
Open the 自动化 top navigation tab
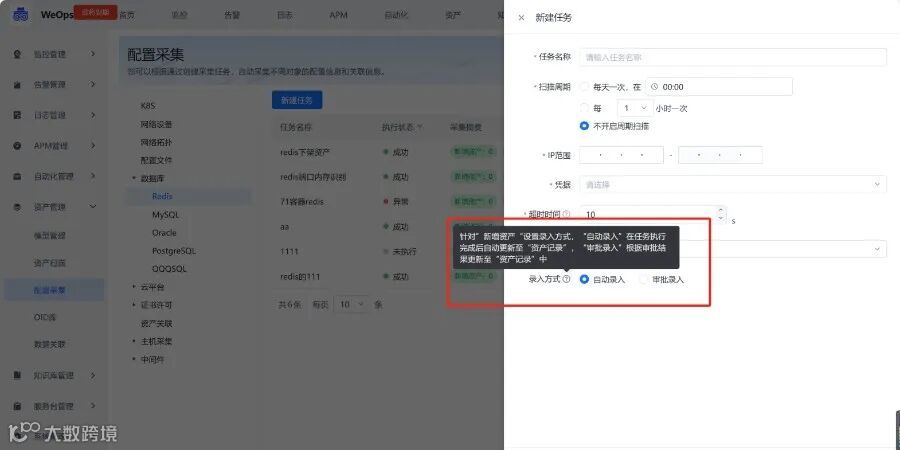click(396, 15)
